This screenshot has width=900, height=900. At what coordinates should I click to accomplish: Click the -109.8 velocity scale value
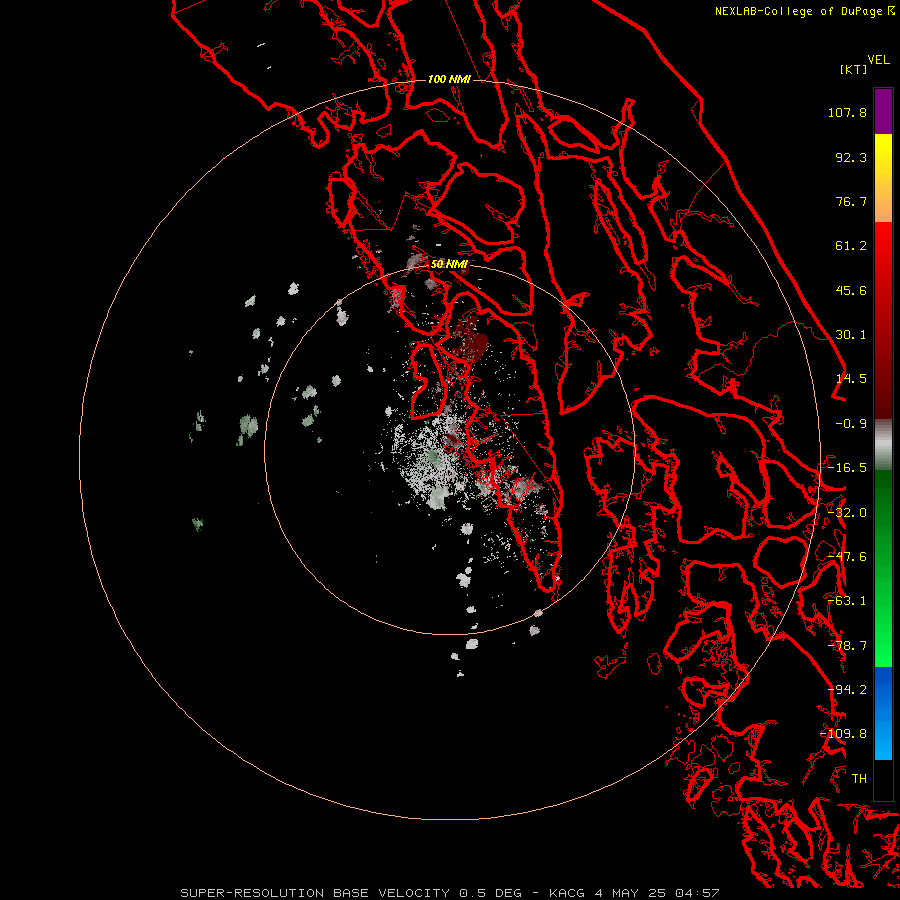(843, 734)
